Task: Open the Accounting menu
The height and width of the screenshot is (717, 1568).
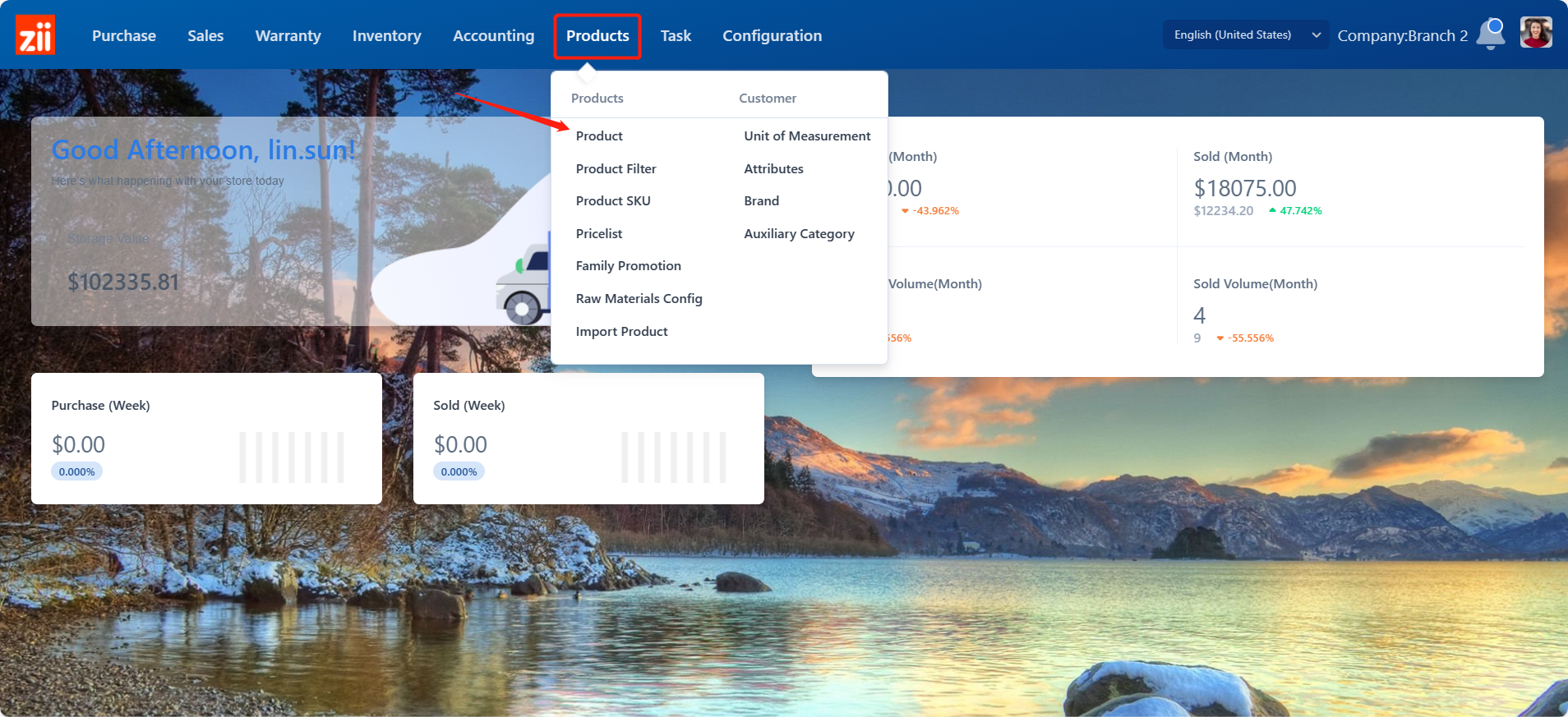Action: (x=493, y=36)
